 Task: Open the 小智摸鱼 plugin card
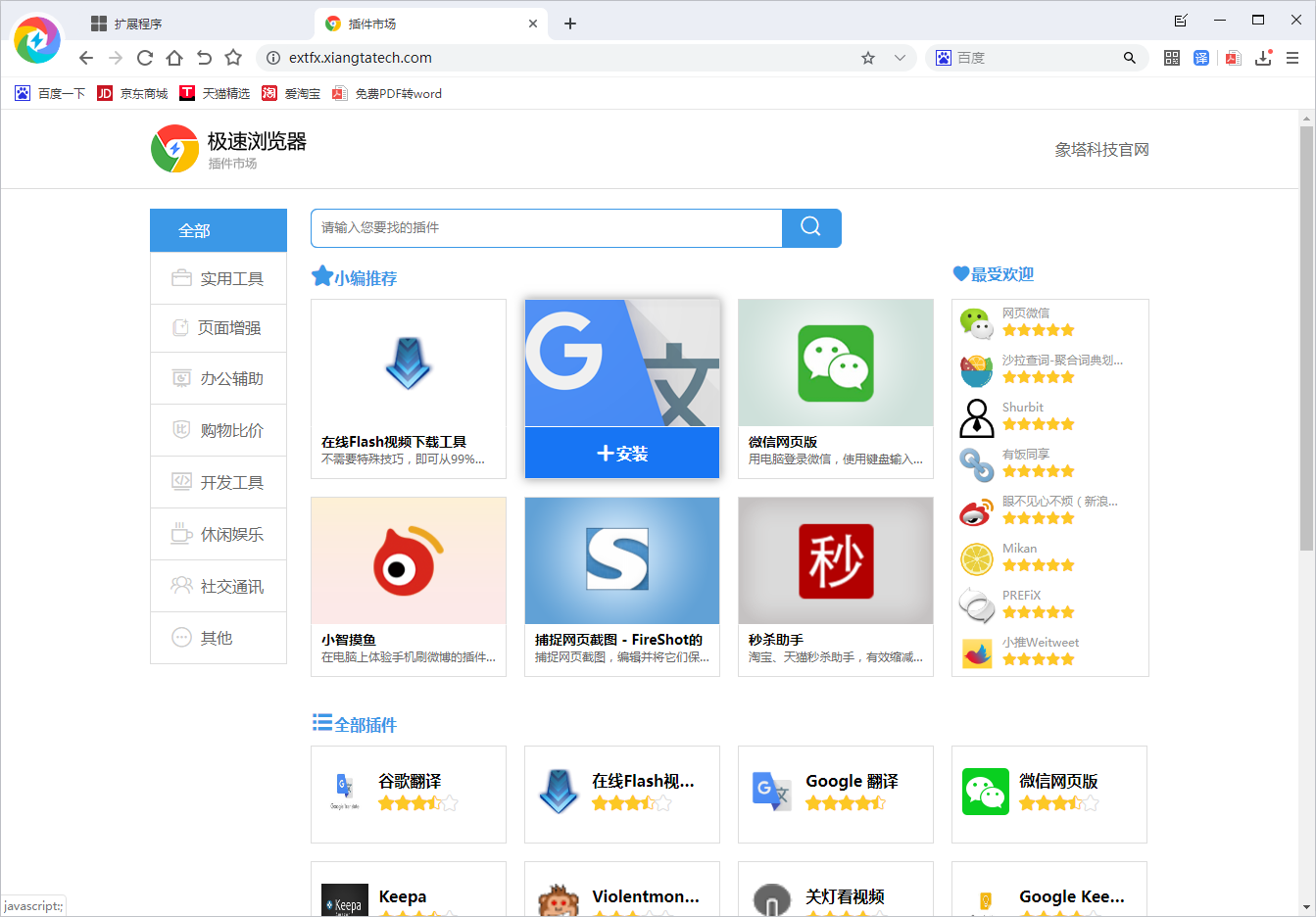409,587
